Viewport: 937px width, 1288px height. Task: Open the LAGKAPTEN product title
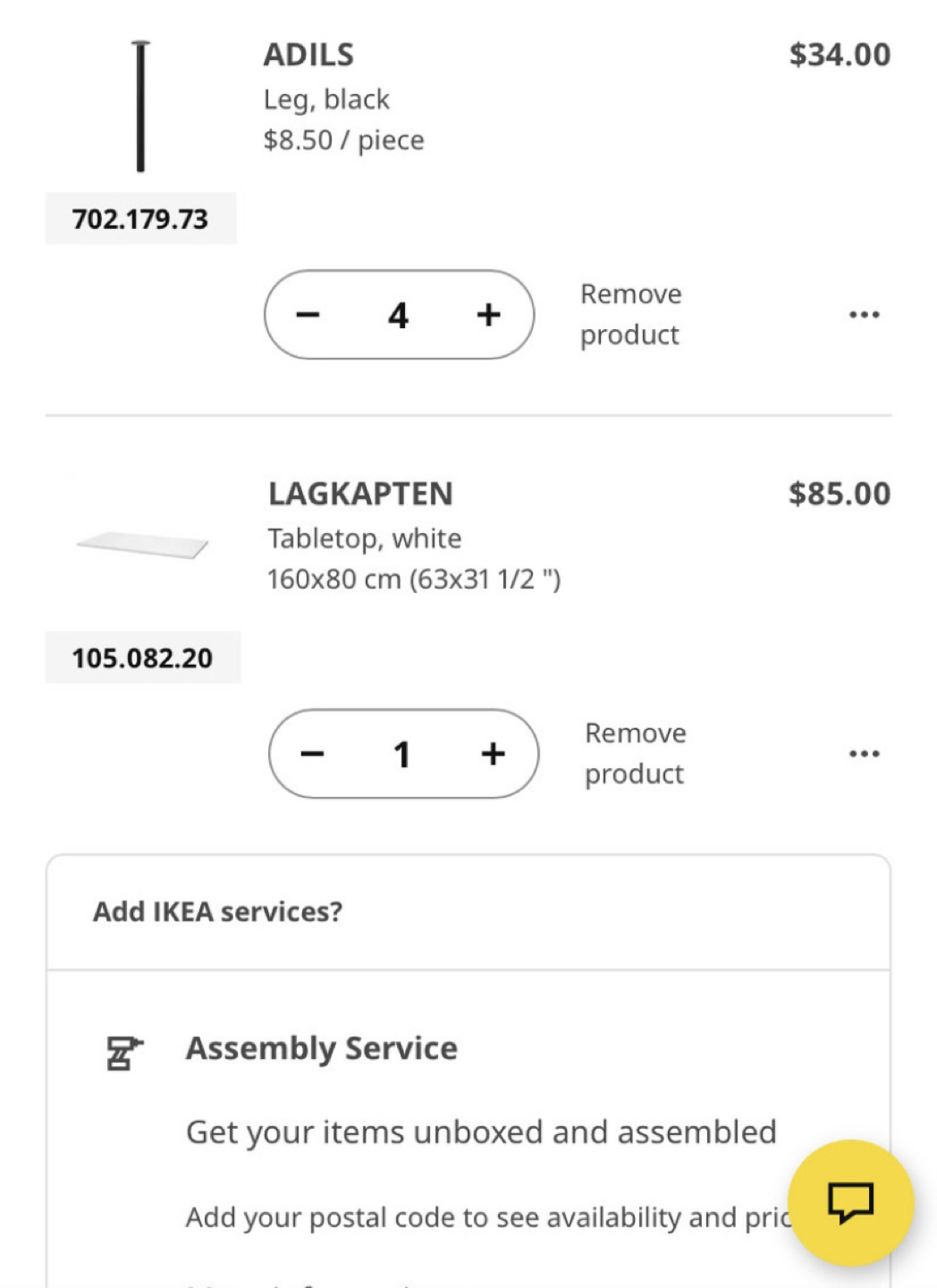pos(360,494)
